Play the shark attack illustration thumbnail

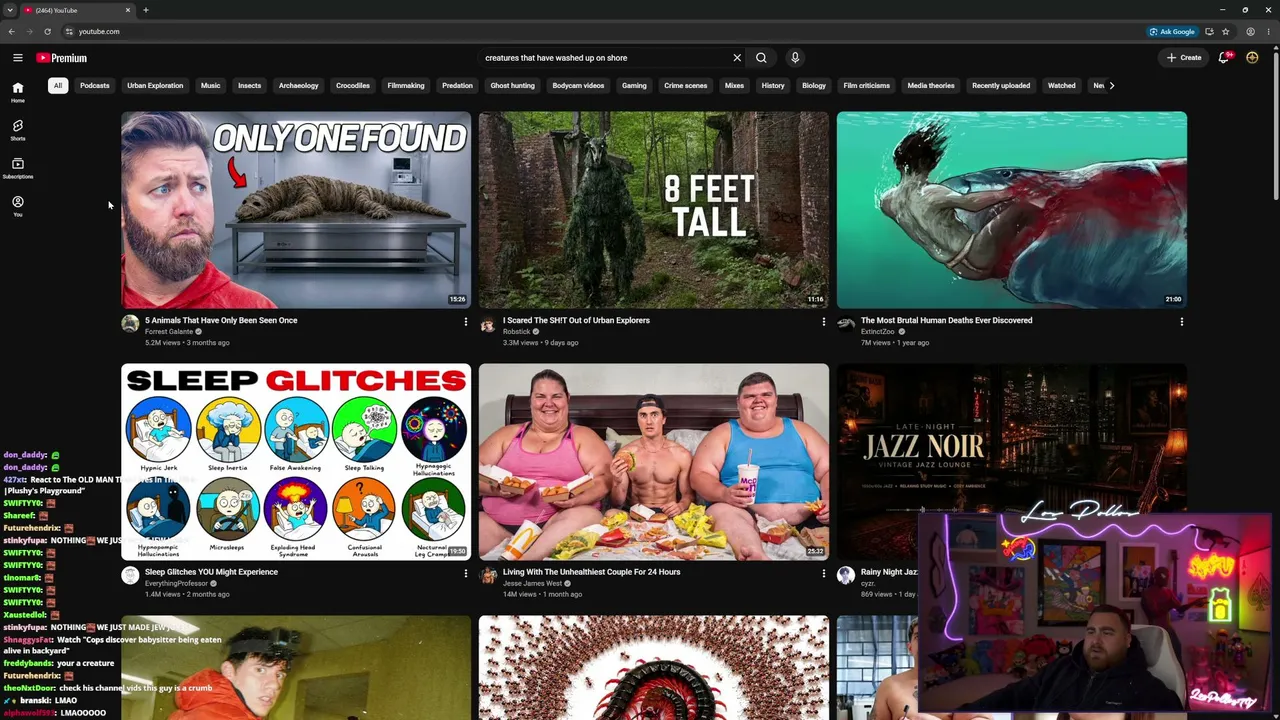pyautogui.click(x=1012, y=210)
